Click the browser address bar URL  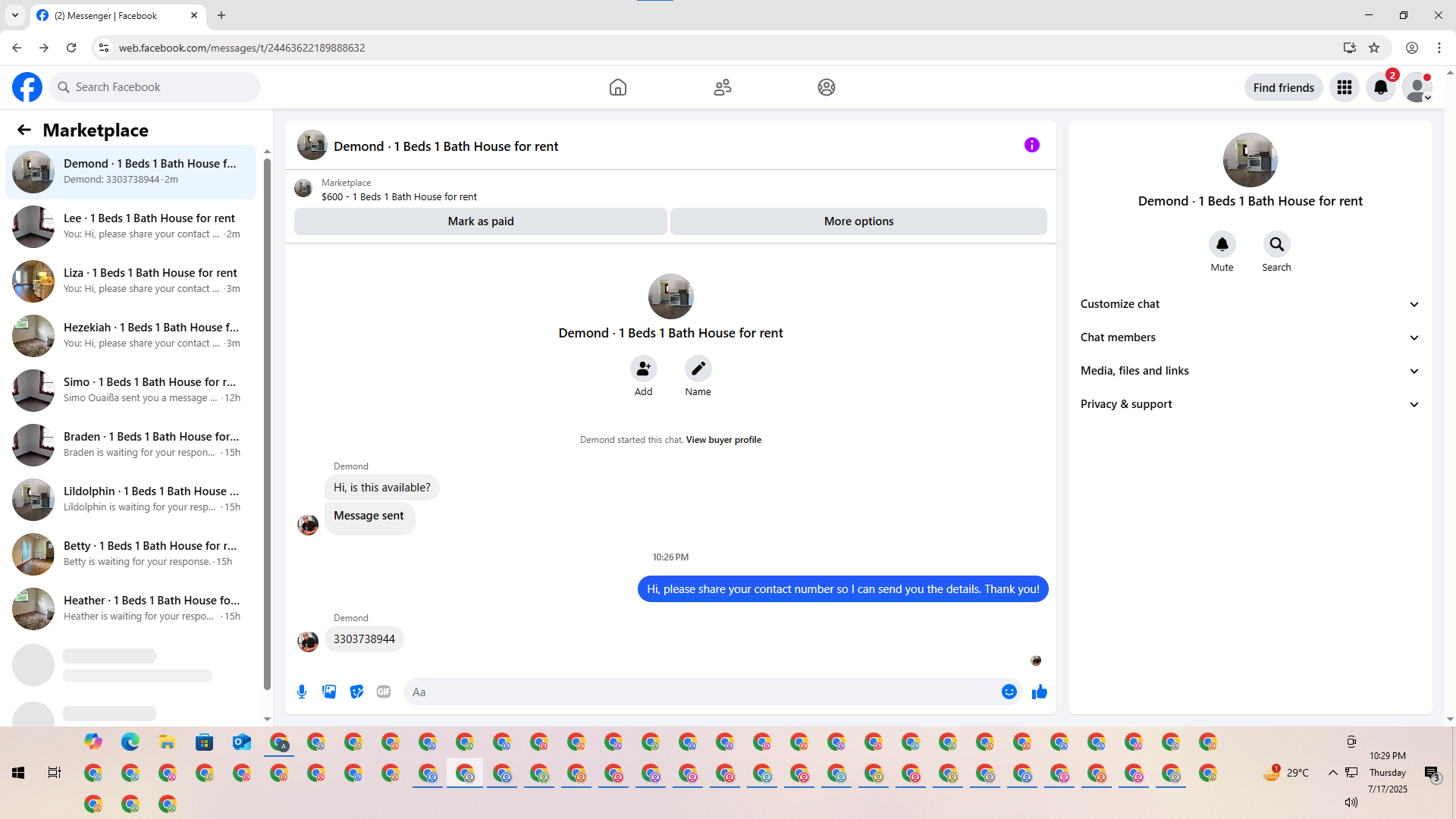tap(242, 48)
